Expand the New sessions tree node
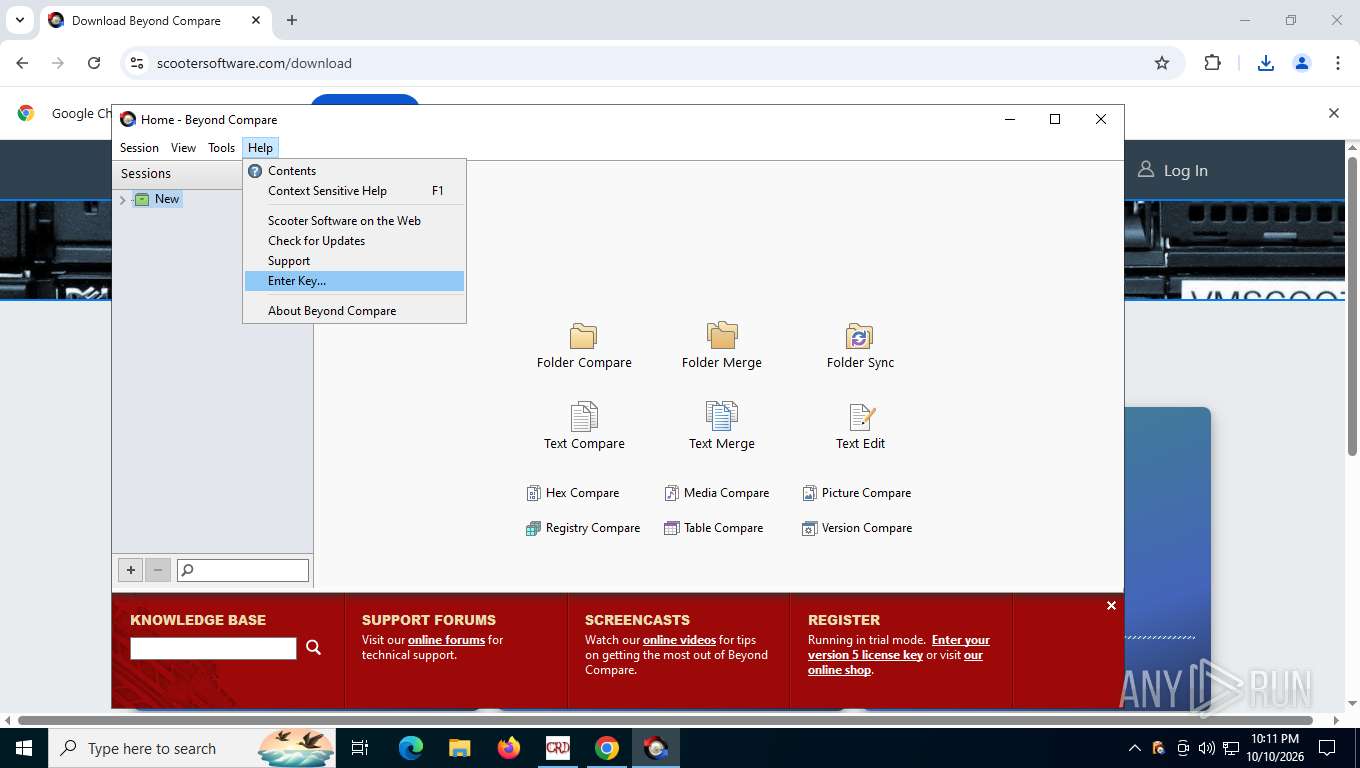1360x768 pixels. pos(123,200)
